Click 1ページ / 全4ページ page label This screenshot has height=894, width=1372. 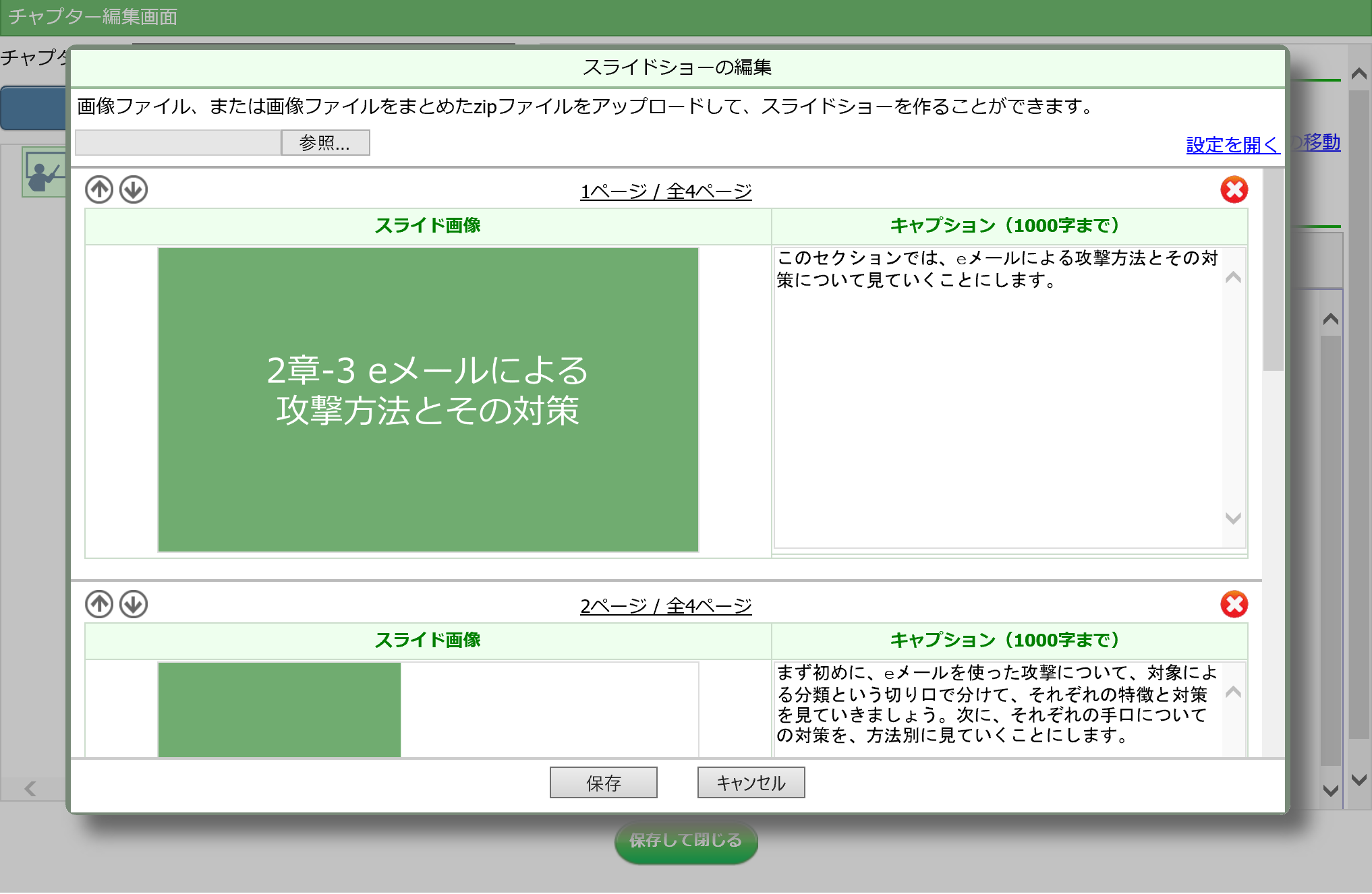666,191
